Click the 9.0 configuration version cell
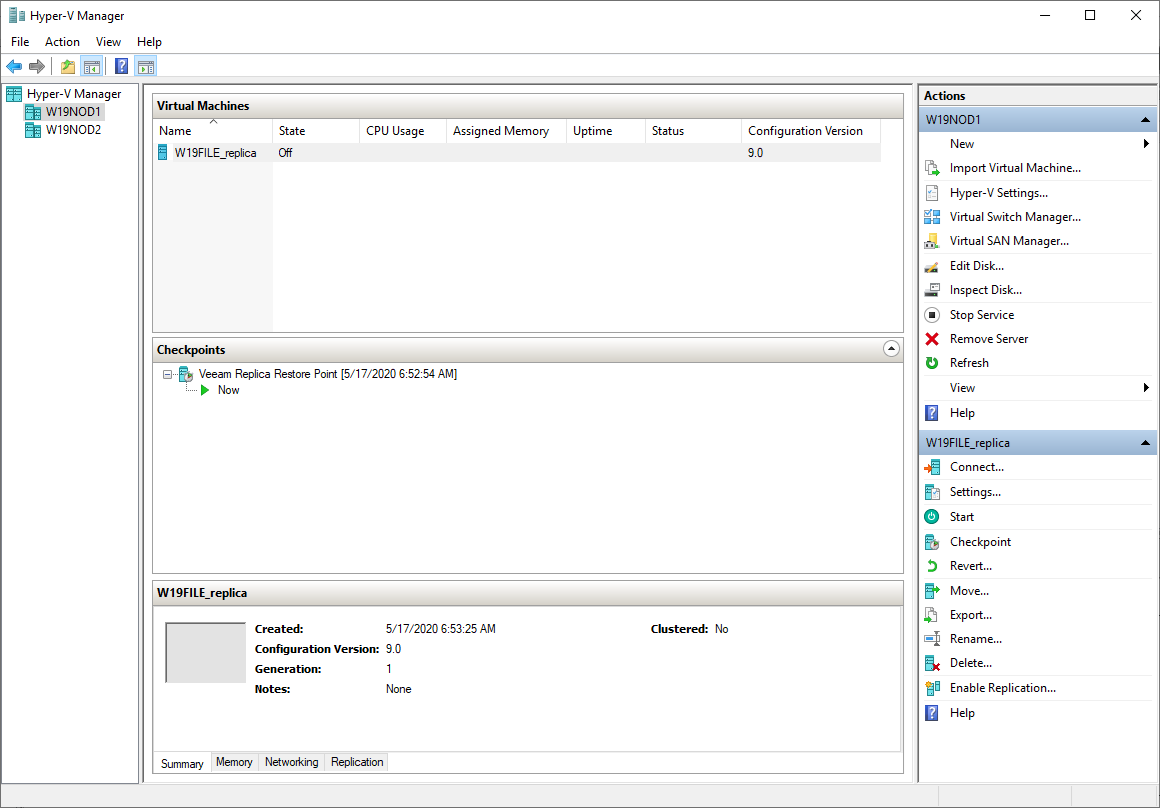 (755, 153)
